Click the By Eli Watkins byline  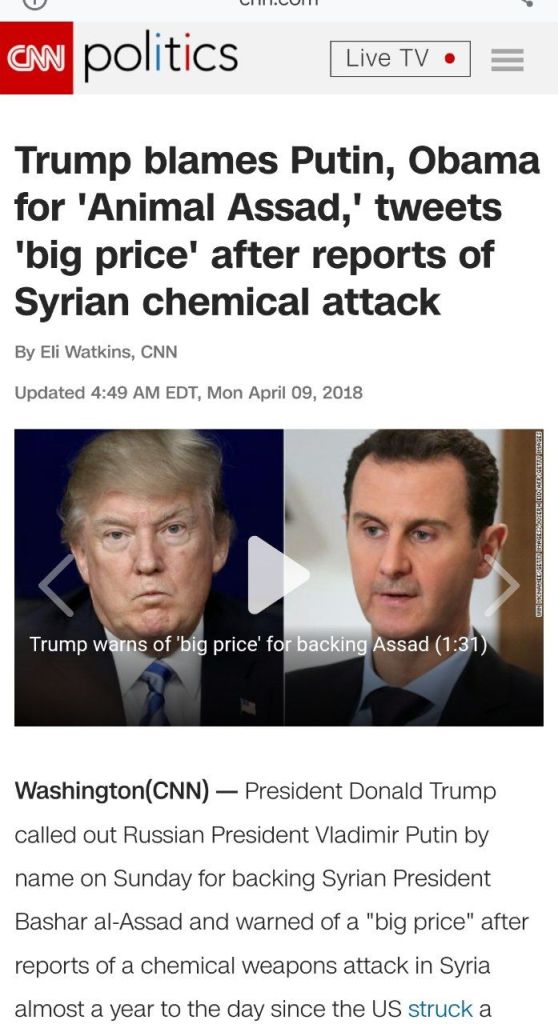(x=95, y=352)
